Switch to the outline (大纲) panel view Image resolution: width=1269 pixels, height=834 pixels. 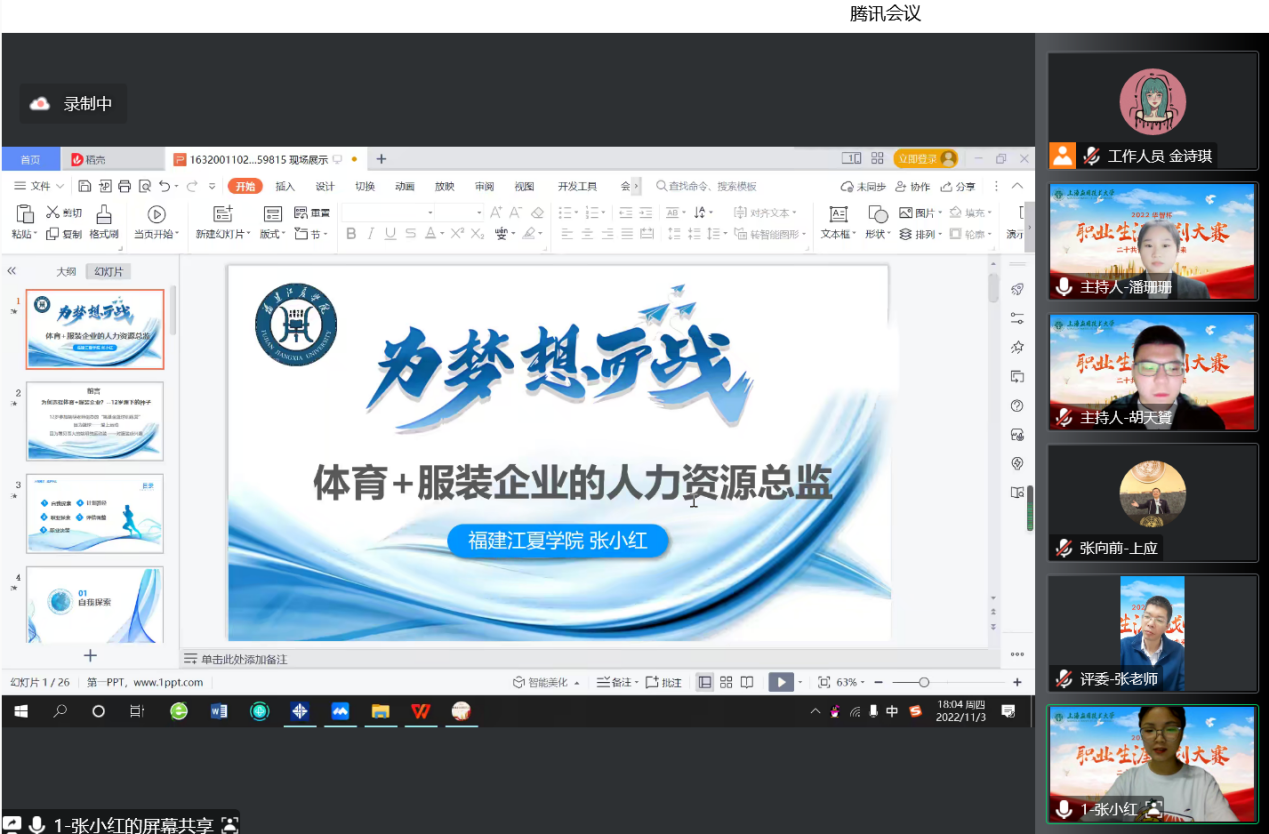[x=66, y=272]
